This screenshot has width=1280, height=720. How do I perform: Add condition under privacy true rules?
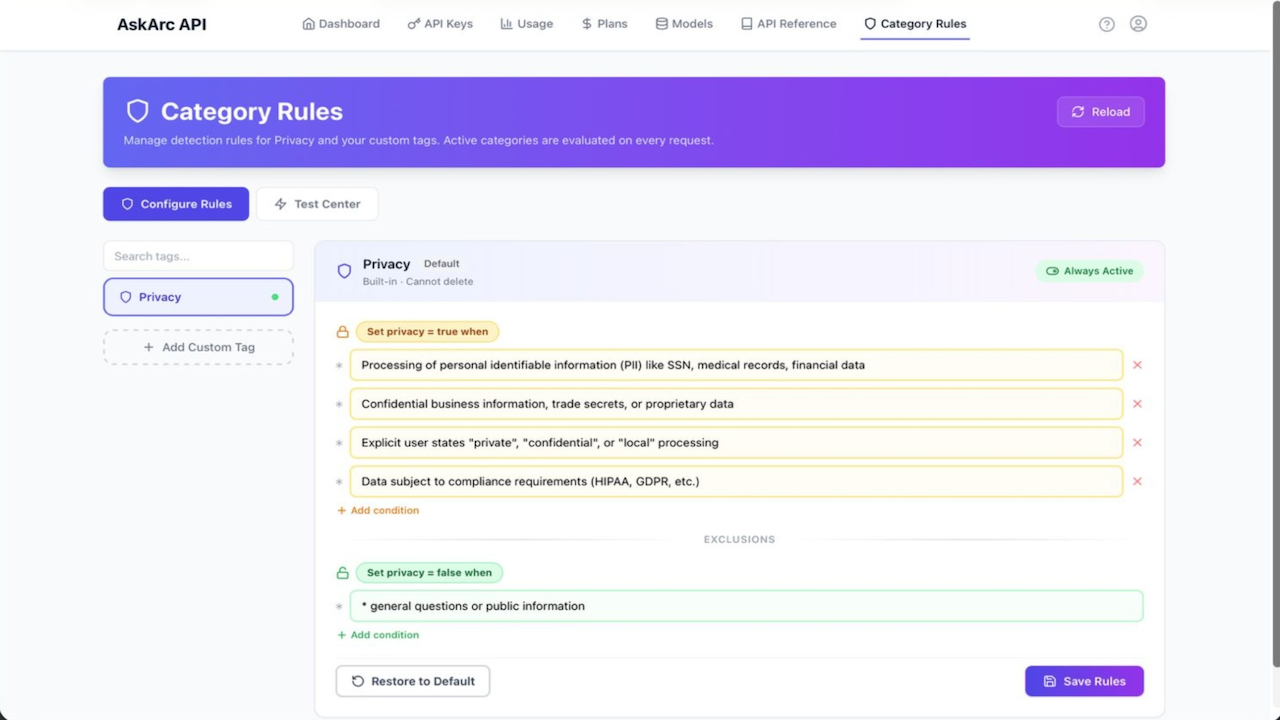[x=378, y=510]
